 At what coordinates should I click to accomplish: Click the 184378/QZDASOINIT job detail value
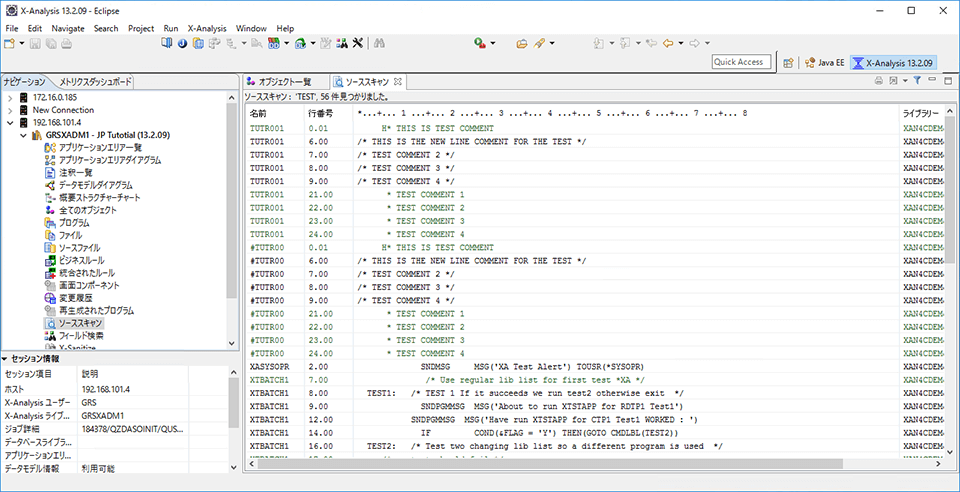[x=133, y=430]
